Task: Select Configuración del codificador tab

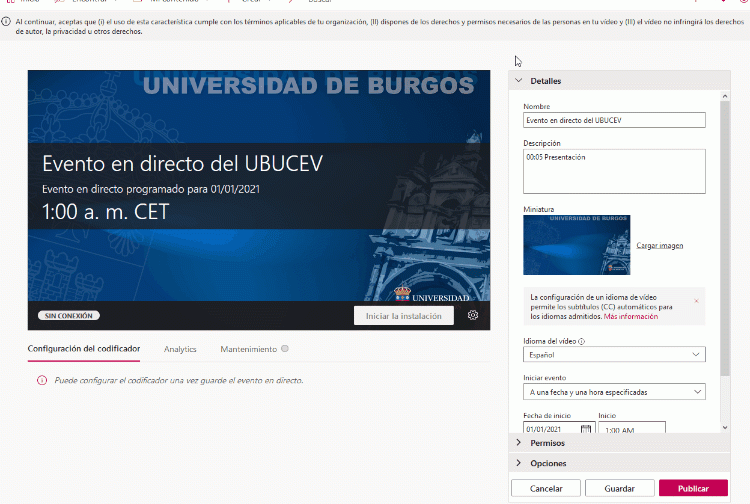Action: click(84, 349)
